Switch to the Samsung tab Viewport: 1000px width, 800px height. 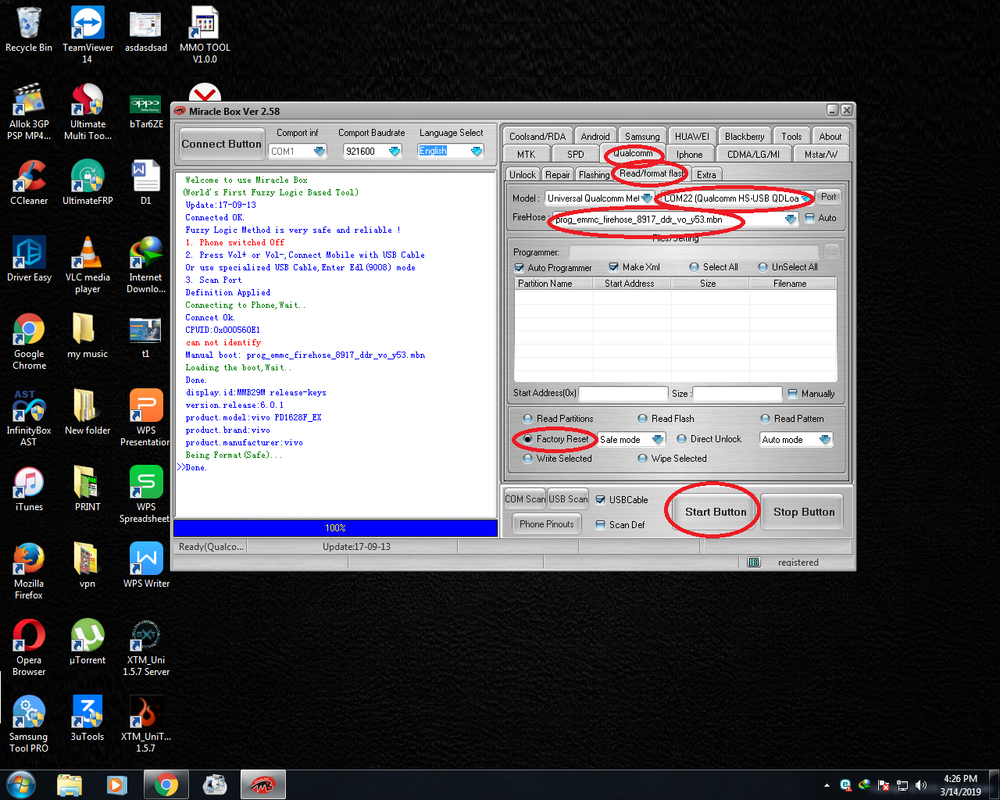coord(642,137)
